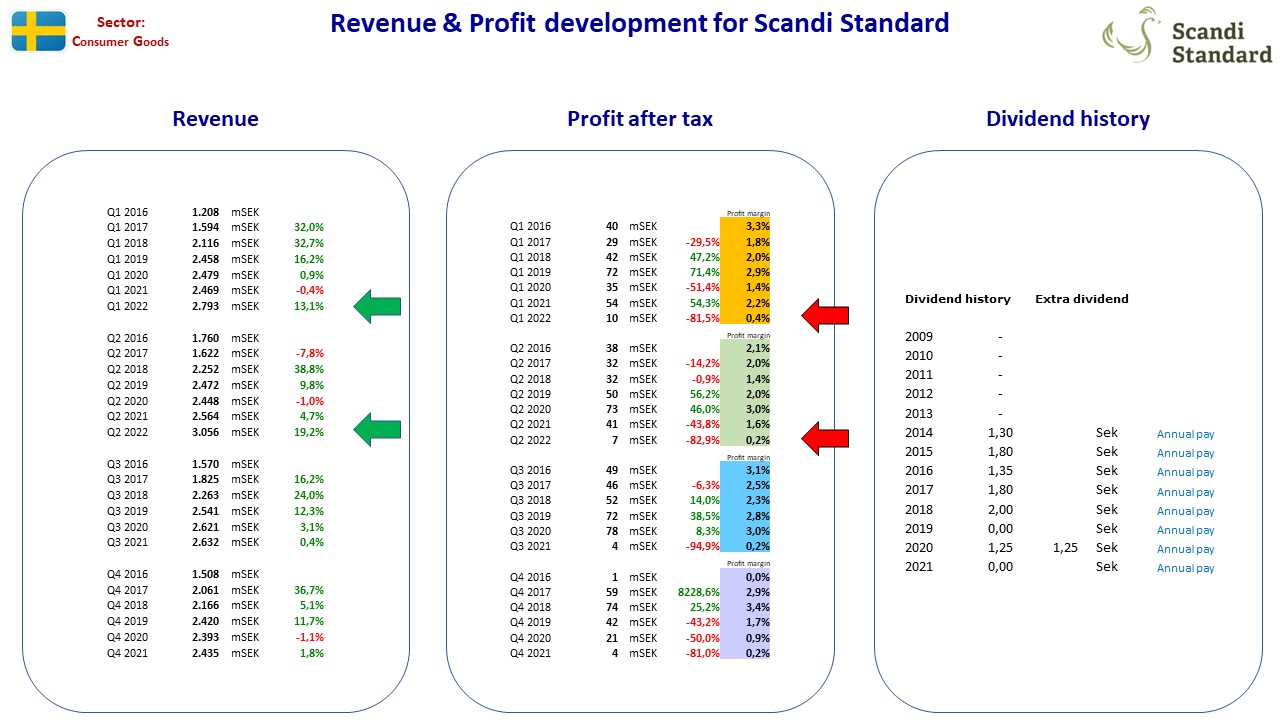
Task: Open the Annual pay link for 2019
Action: pyautogui.click(x=1186, y=530)
